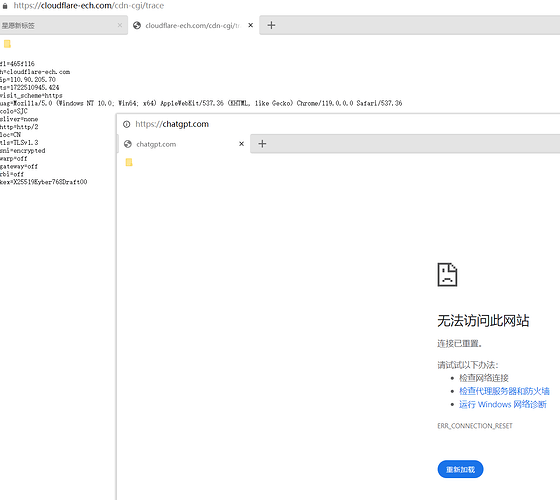The width and height of the screenshot is (560, 500).
Task: Click the 连接已重置 message text
Action: 459,344
